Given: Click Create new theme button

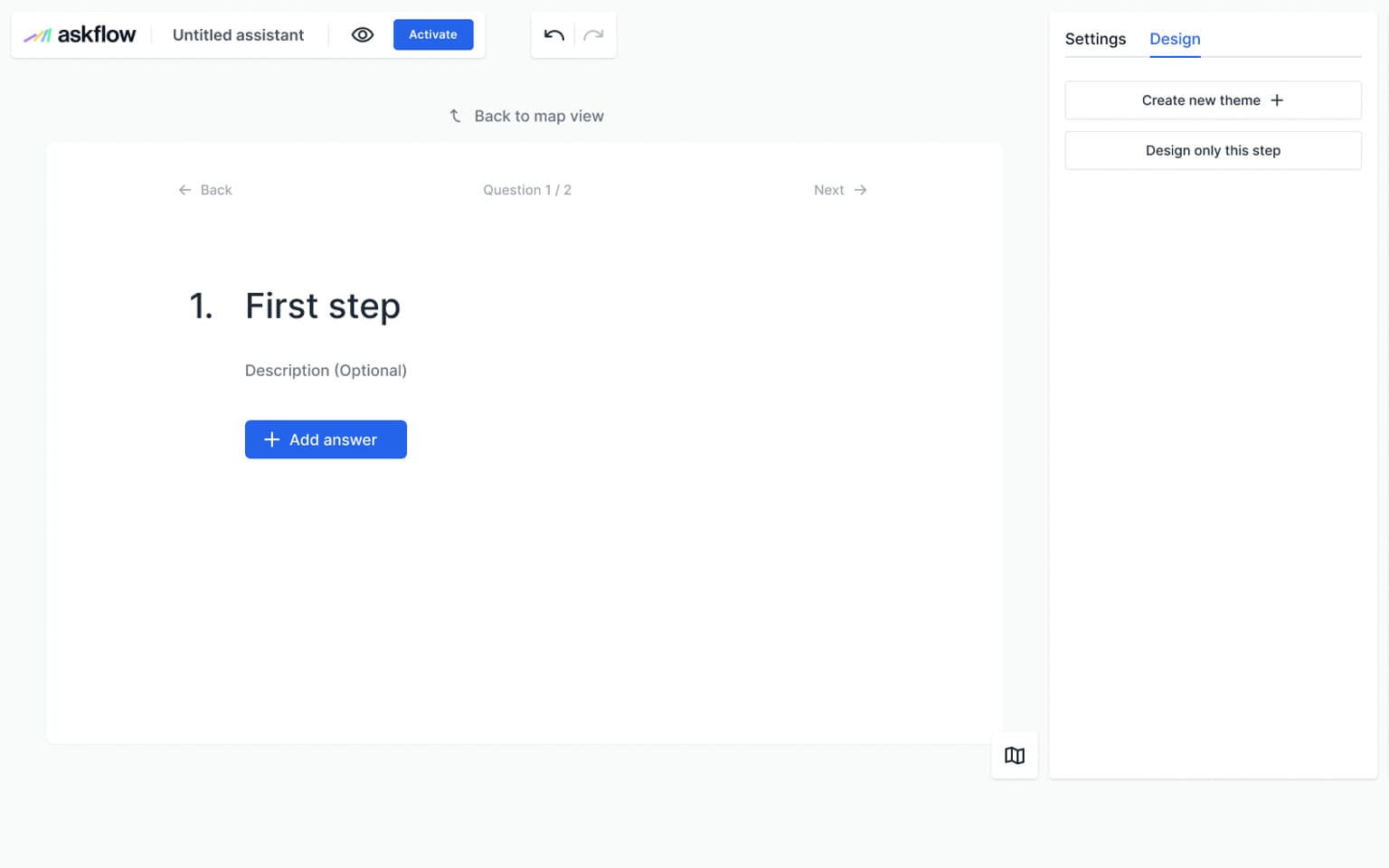Looking at the screenshot, I should pos(1213,100).
